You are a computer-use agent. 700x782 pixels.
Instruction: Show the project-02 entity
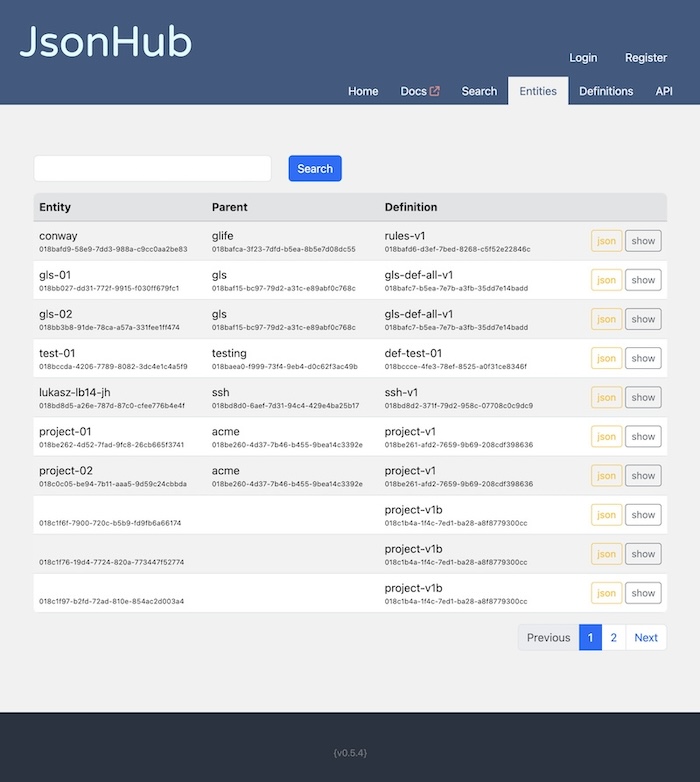click(643, 476)
